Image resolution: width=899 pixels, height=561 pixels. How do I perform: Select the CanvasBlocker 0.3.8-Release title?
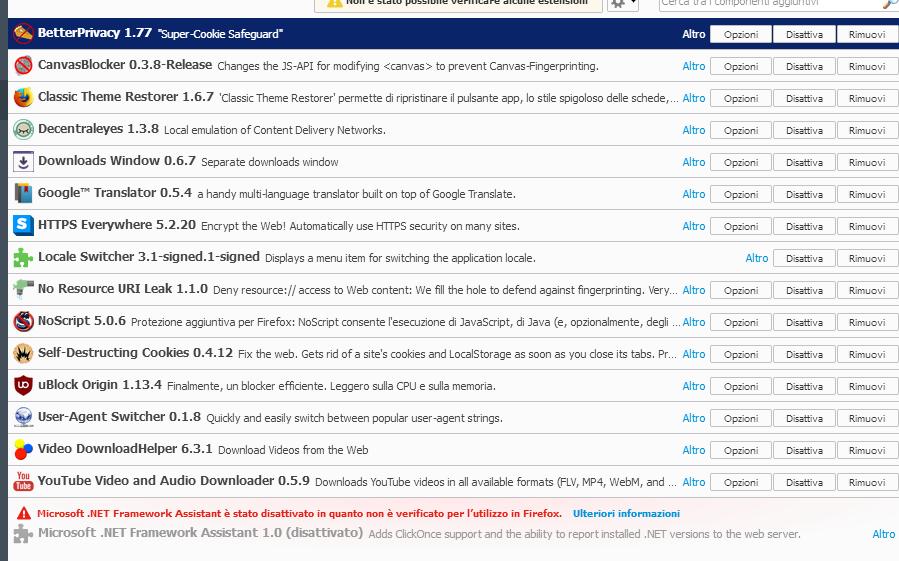[125, 65]
